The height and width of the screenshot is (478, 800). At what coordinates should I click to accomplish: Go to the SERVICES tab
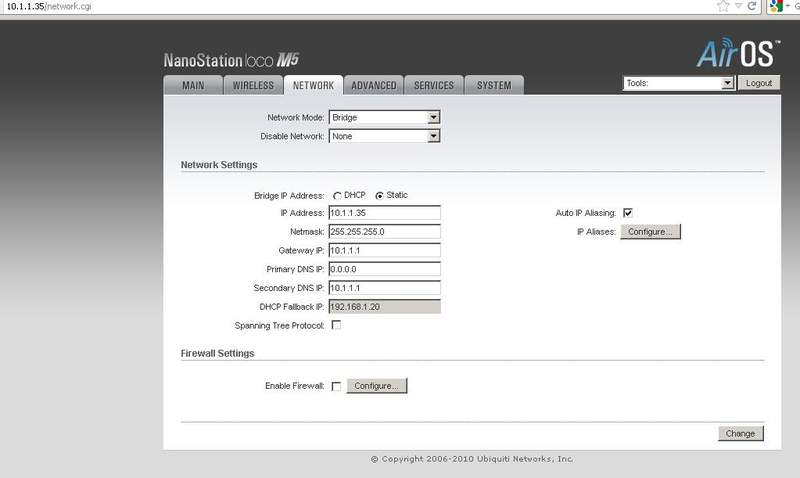434,85
